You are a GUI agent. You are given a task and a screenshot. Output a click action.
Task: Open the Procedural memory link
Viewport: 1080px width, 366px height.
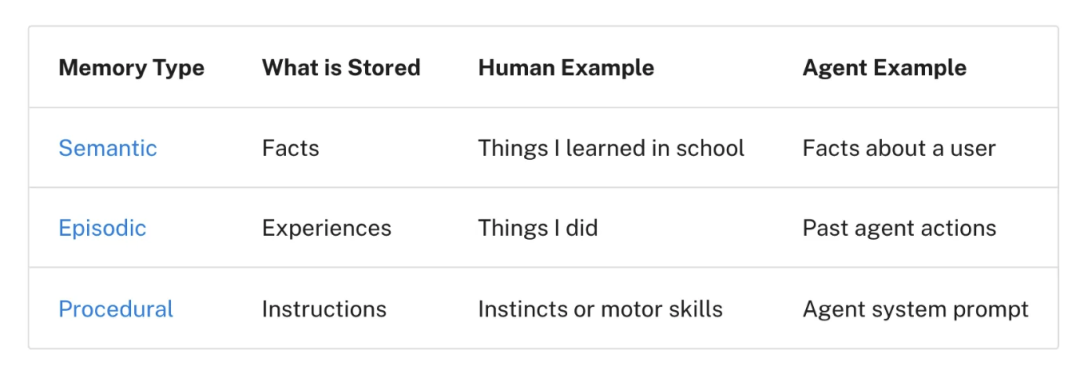pyautogui.click(x=116, y=309)
